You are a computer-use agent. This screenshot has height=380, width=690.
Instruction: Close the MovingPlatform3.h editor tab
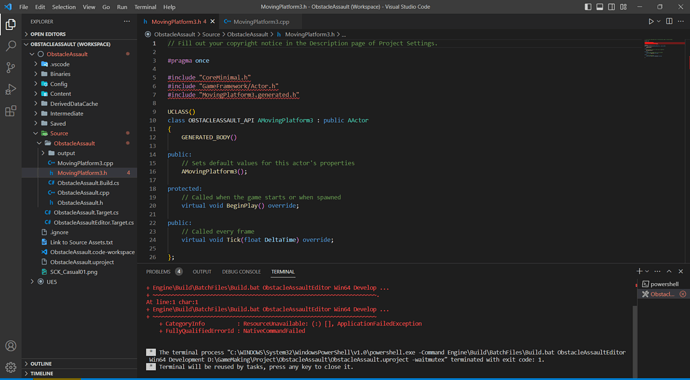(212, 22)
